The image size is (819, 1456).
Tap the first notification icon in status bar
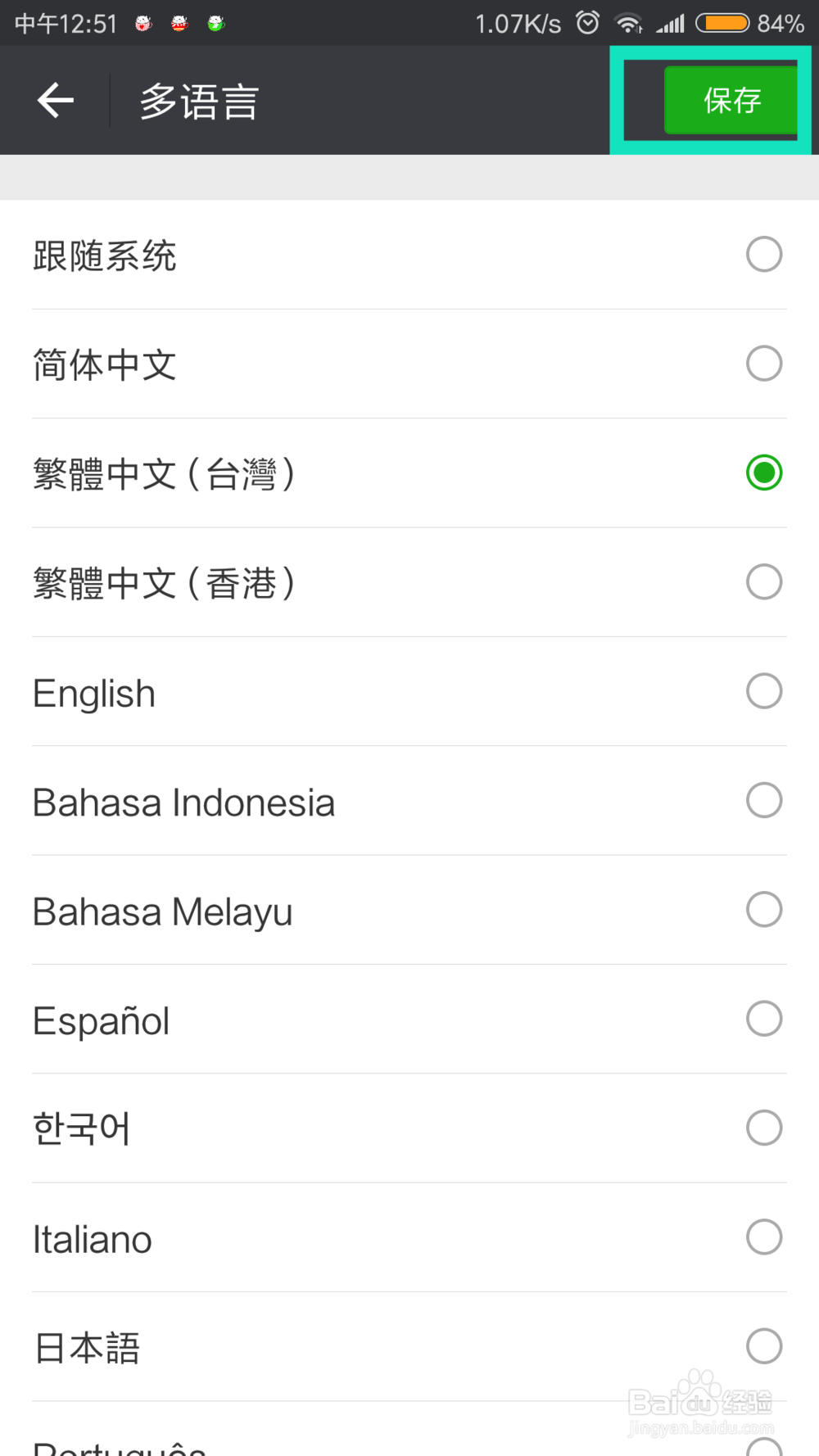click(x=143, y=24)
